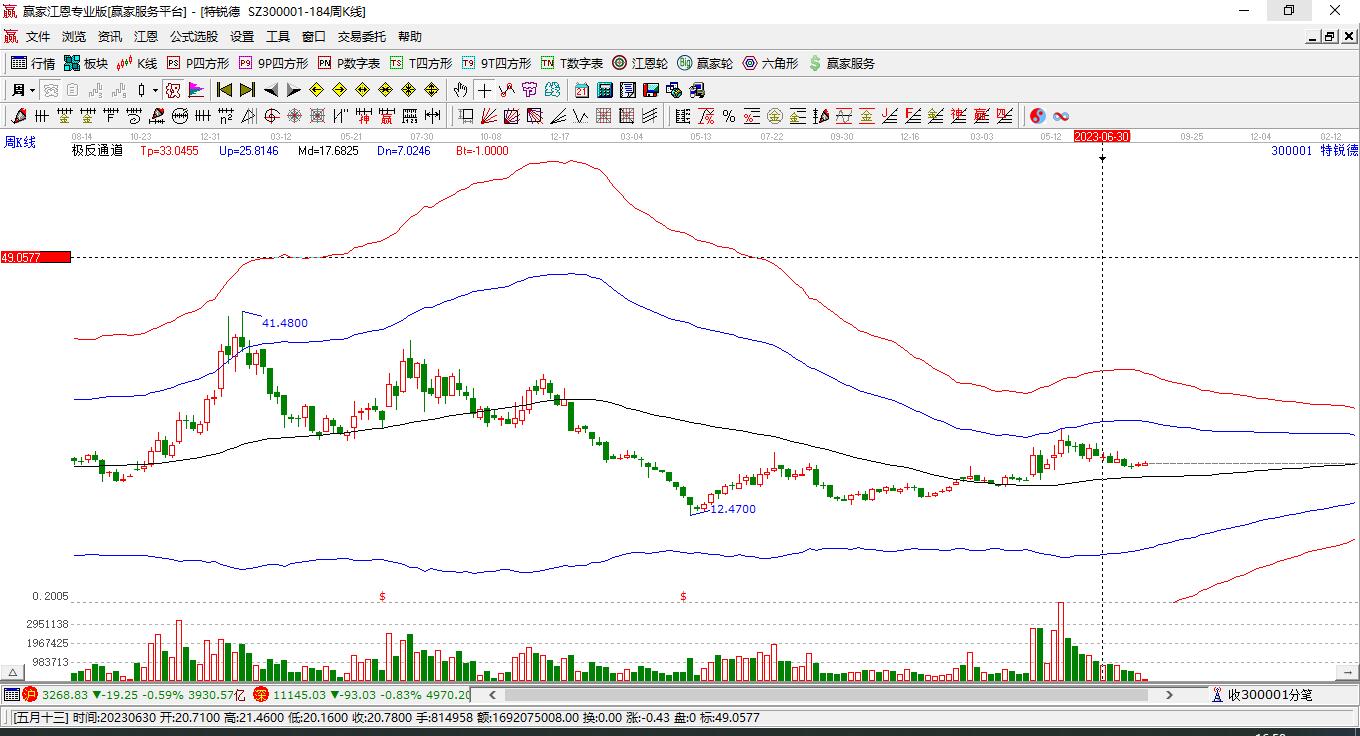Restore the inner document window
This screenshot has width=1360, height=736.
1330,37
